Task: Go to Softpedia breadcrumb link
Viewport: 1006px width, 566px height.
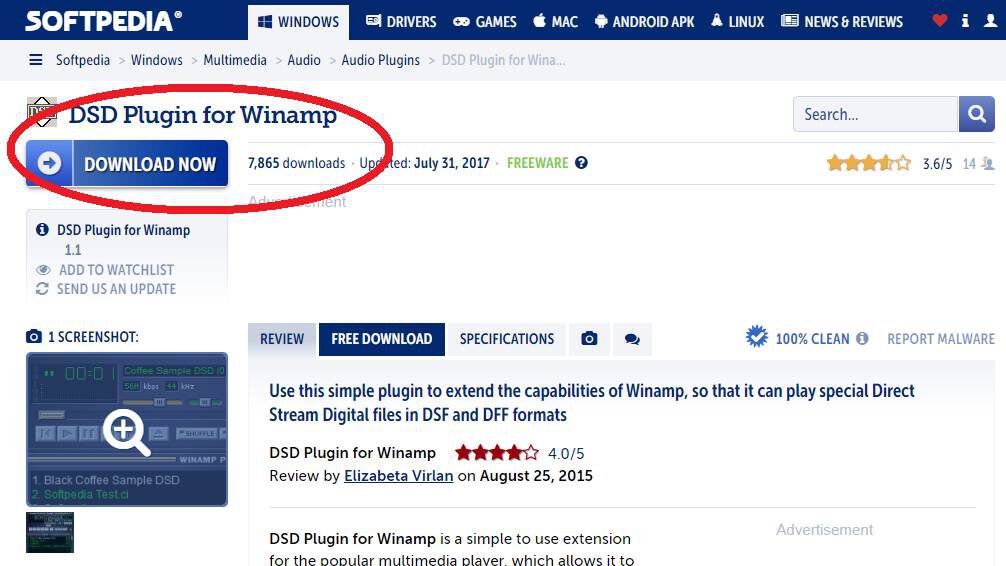Action: (83, 60)
